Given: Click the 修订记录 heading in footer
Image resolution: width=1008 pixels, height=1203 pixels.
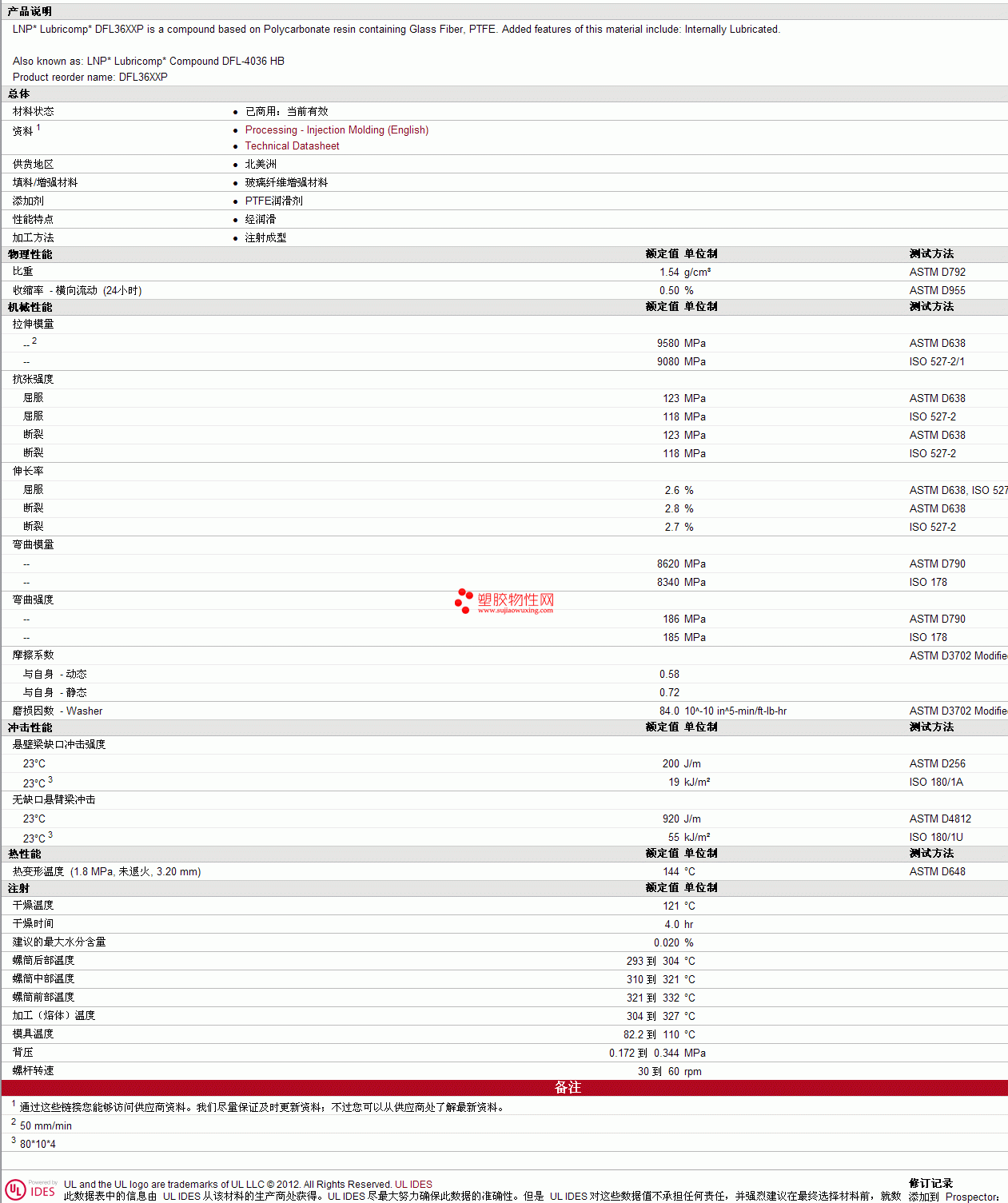Looking at the screenshot, I should 930,1183.
